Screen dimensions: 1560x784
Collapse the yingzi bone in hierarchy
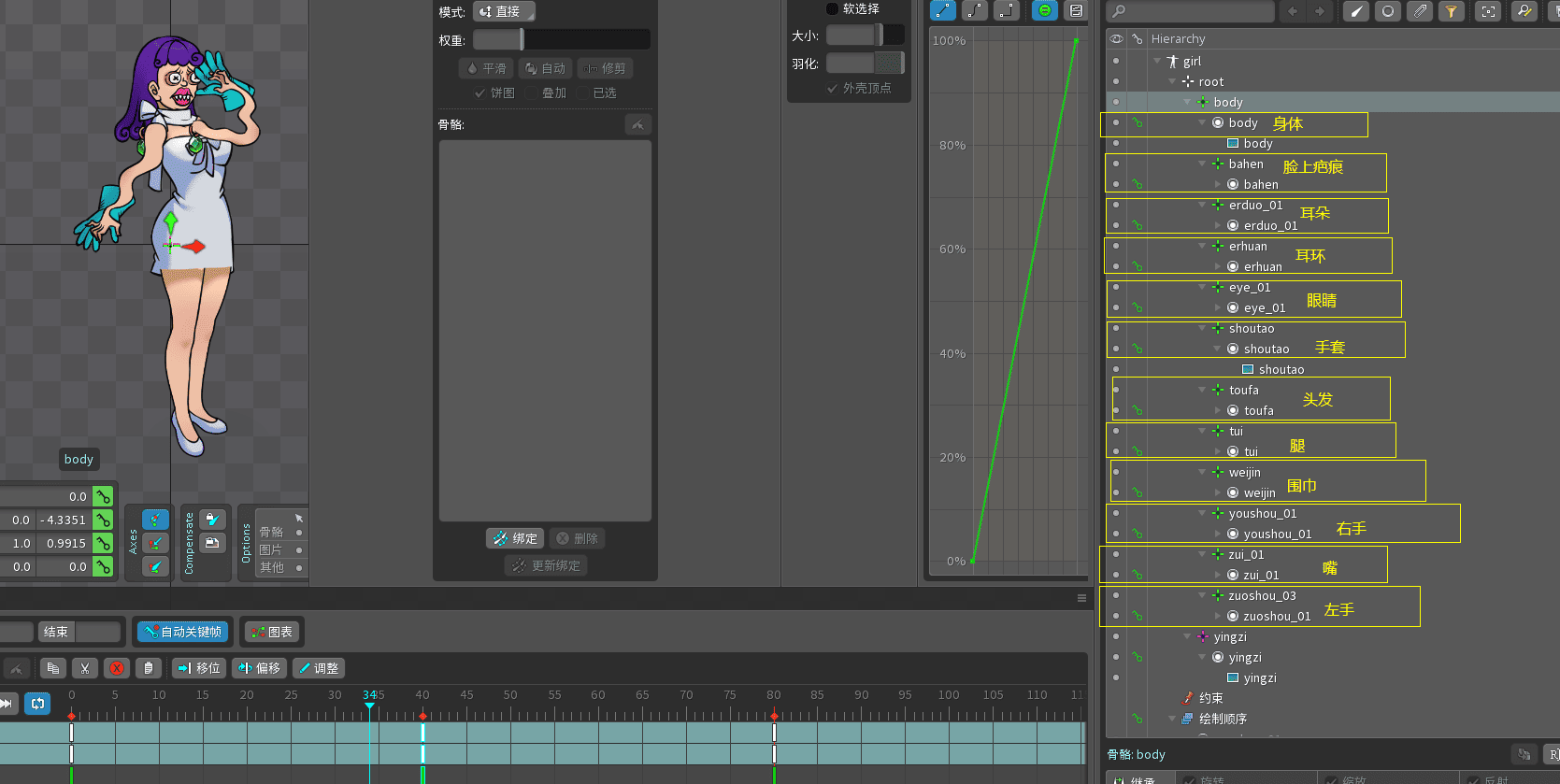click(1187, 637)
